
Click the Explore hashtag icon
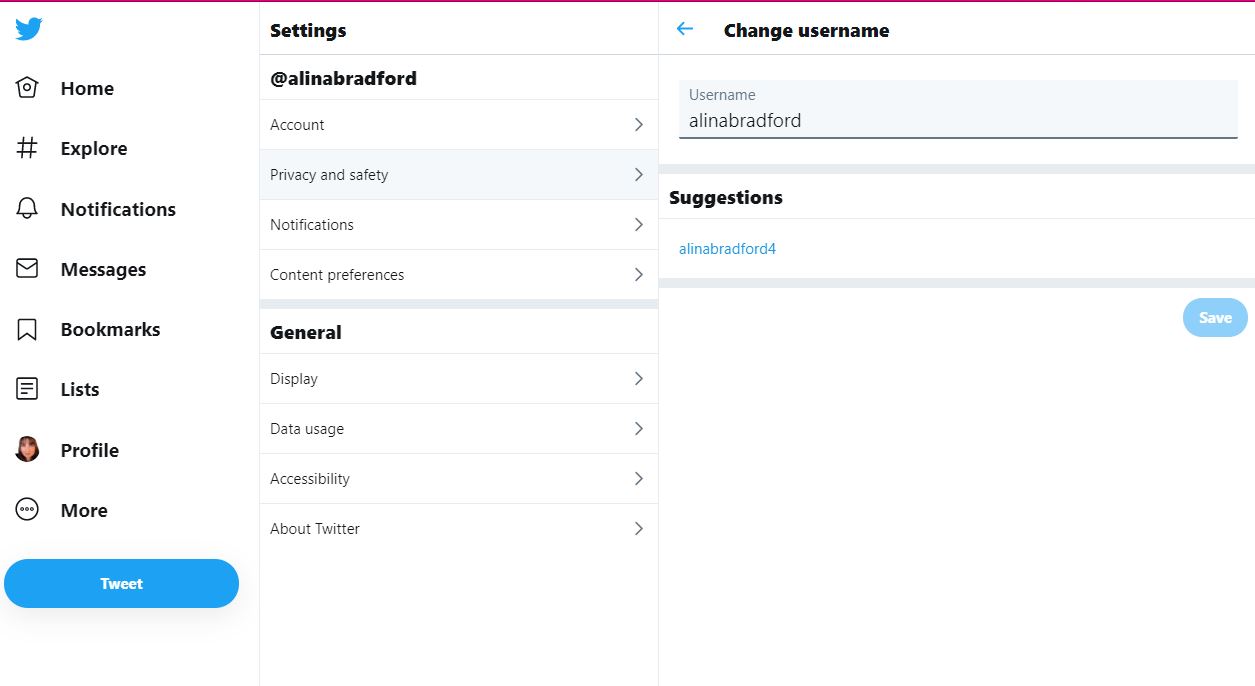(27, 148)
